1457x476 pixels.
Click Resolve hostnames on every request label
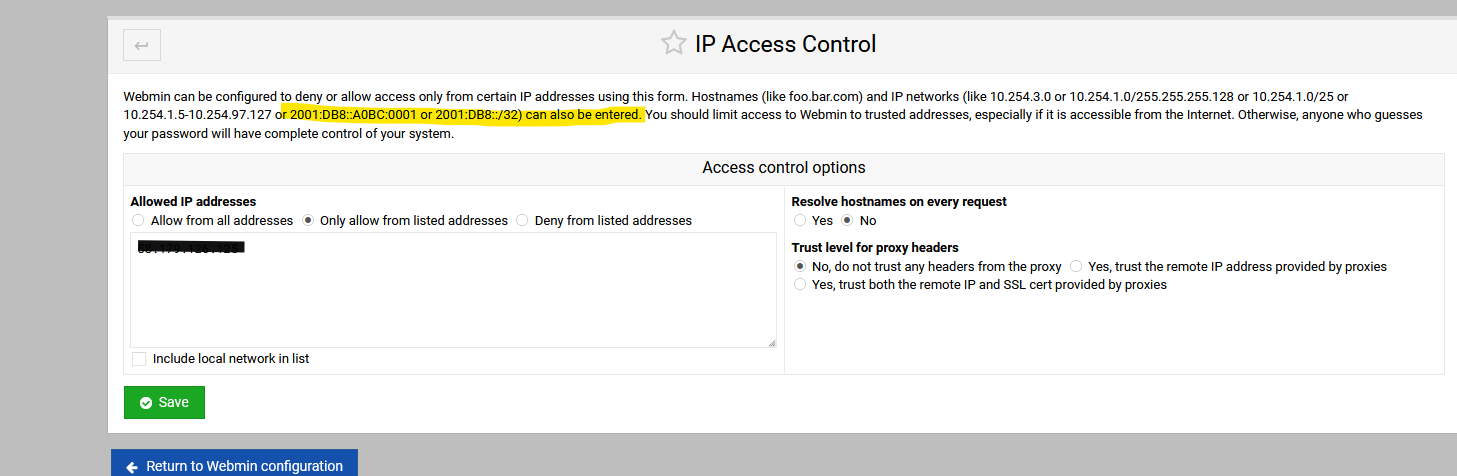(x=899, y=201)
